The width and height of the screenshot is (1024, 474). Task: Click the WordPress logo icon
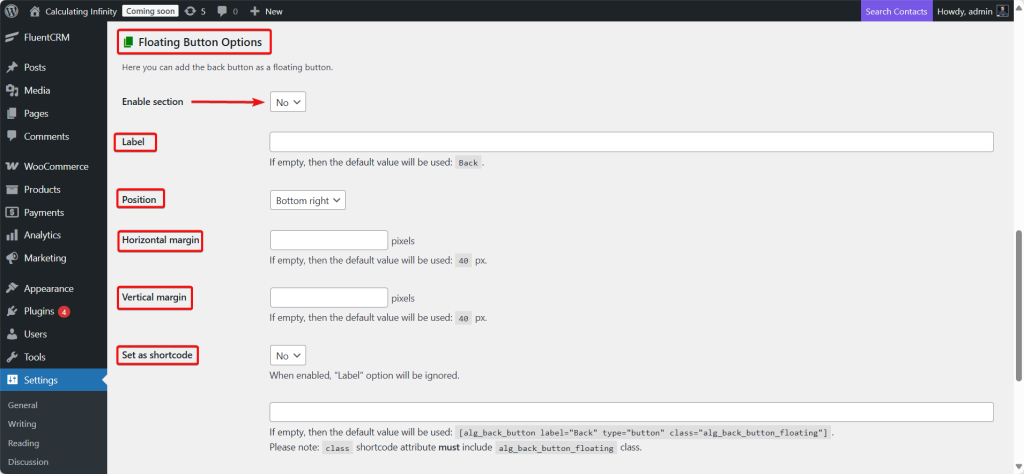[11, 11]
